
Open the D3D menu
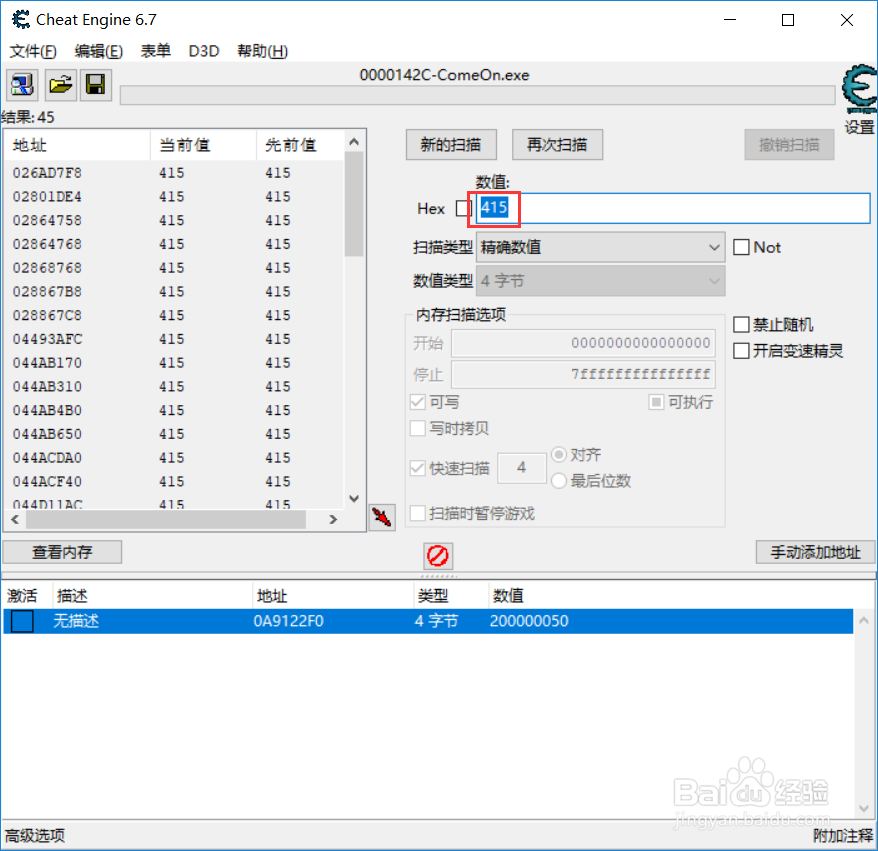pos(204,51)
